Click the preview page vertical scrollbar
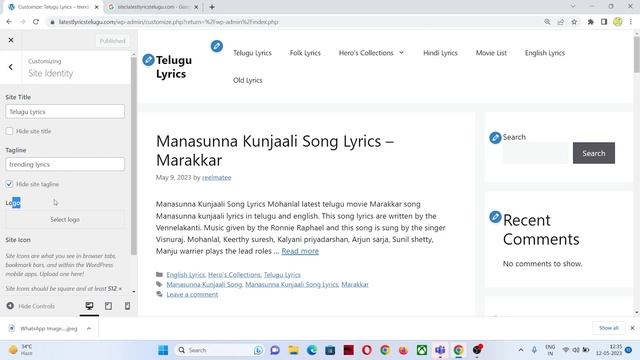 pos(636,55)
